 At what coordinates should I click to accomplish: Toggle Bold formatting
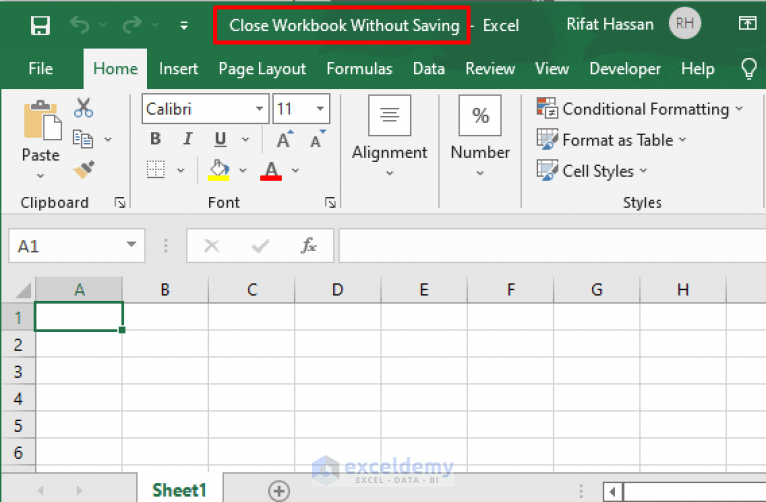click(x=155, y=139)
